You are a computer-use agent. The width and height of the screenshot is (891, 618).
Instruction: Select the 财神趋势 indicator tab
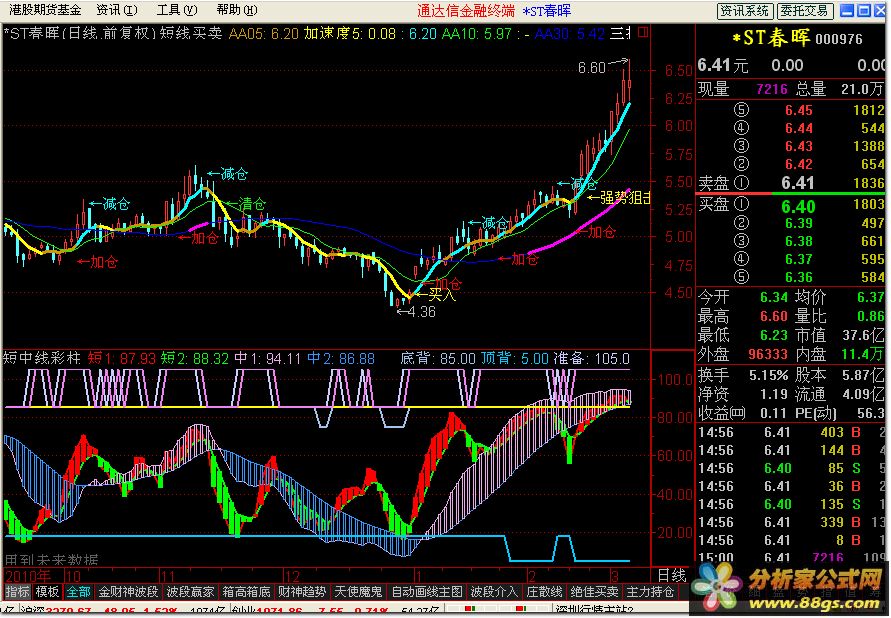coord(302,592)
